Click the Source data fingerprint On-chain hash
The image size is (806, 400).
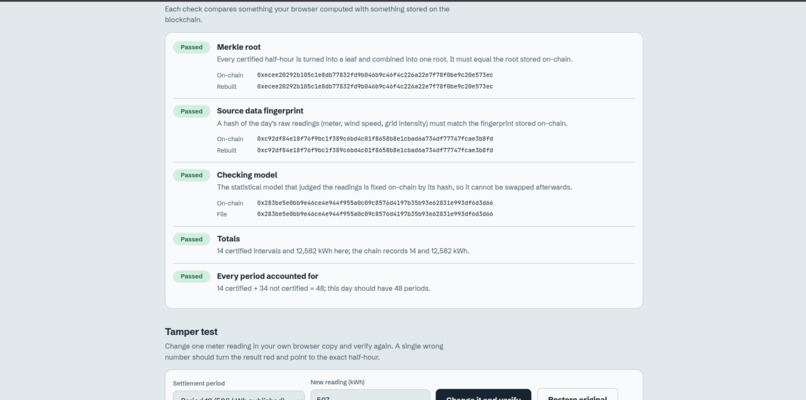(x=375, y=139)
